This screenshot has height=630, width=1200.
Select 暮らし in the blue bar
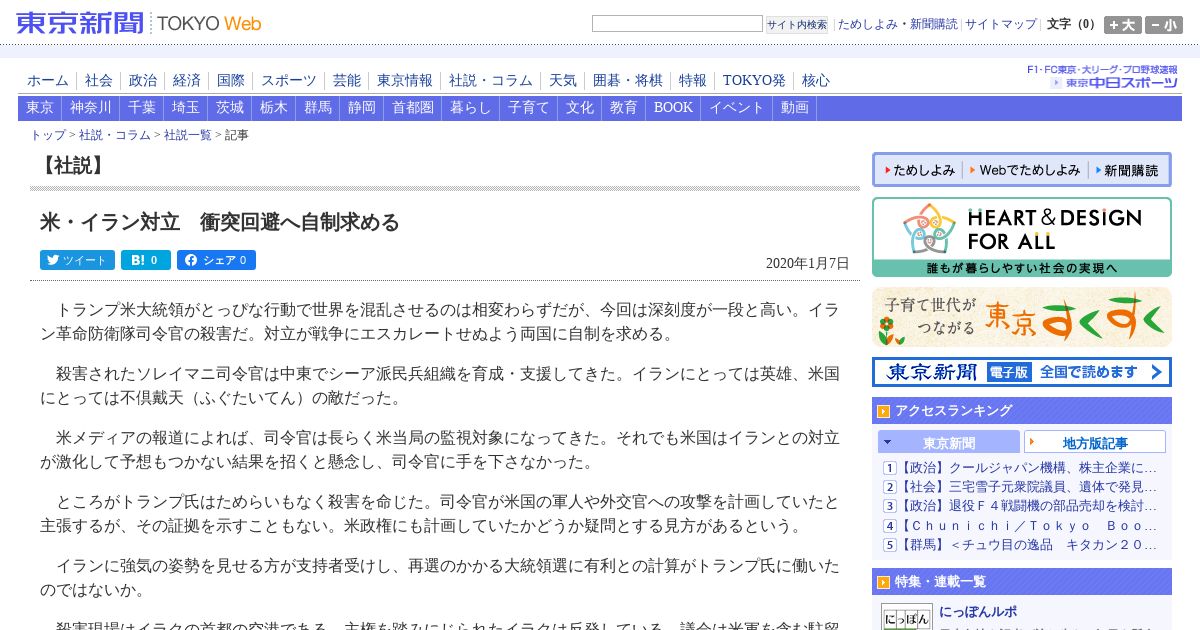click(x=471, y=108)
